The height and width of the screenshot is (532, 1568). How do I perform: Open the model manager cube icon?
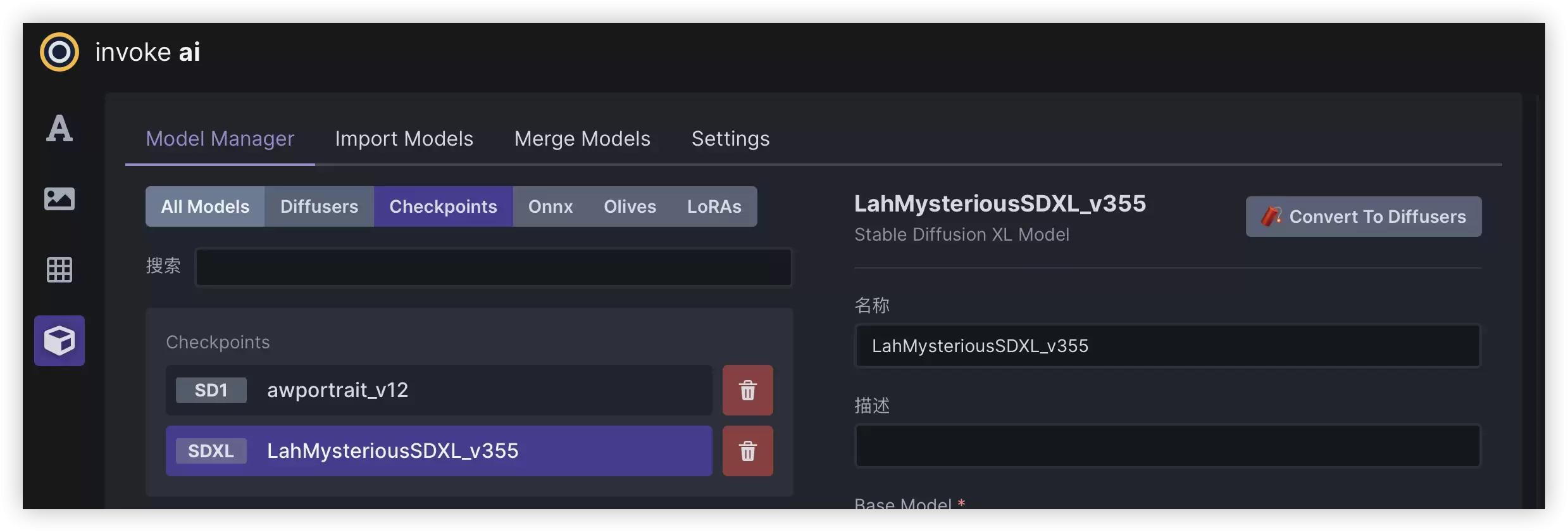[59, 341]
